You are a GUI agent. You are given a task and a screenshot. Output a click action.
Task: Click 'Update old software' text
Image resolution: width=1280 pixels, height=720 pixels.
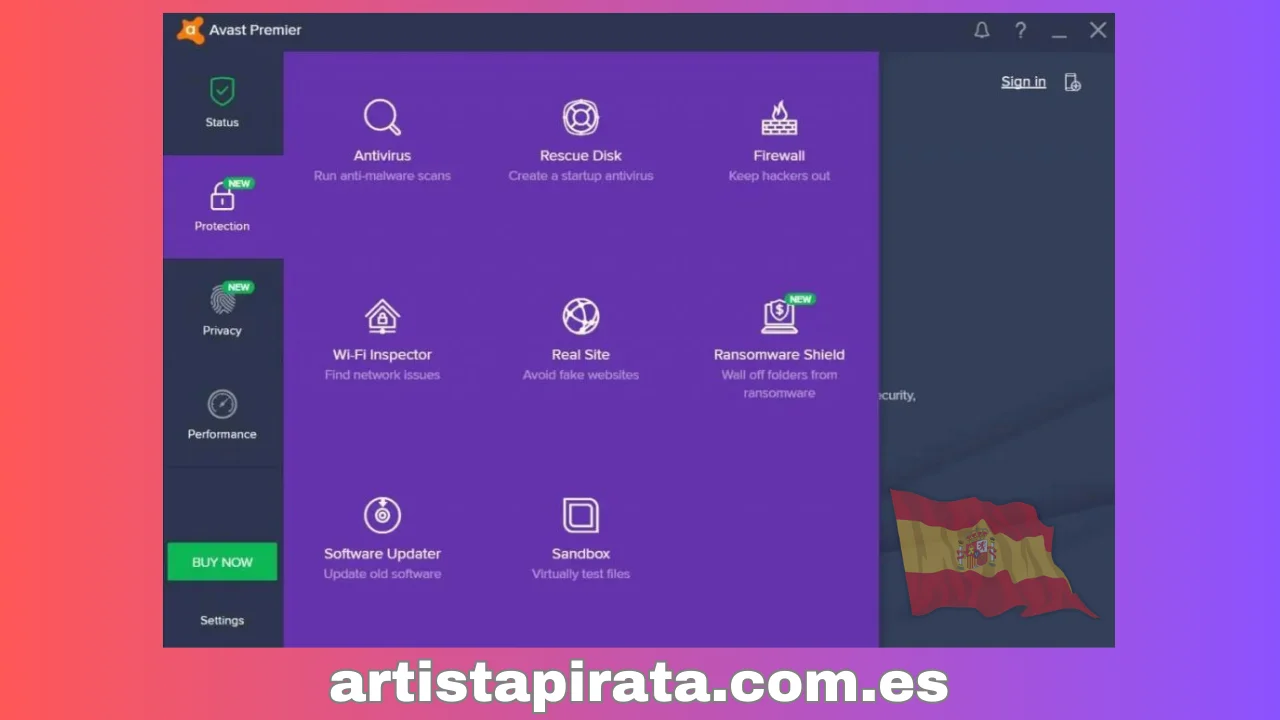click(382, 574)
